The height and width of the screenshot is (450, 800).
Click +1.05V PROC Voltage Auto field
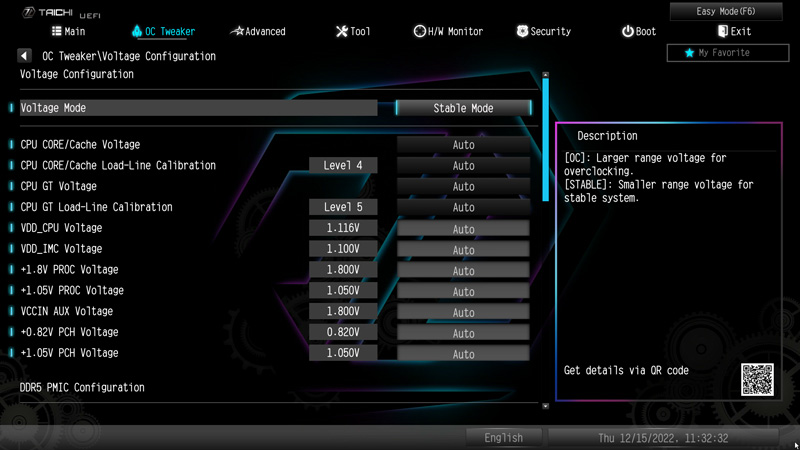(463, 292)
